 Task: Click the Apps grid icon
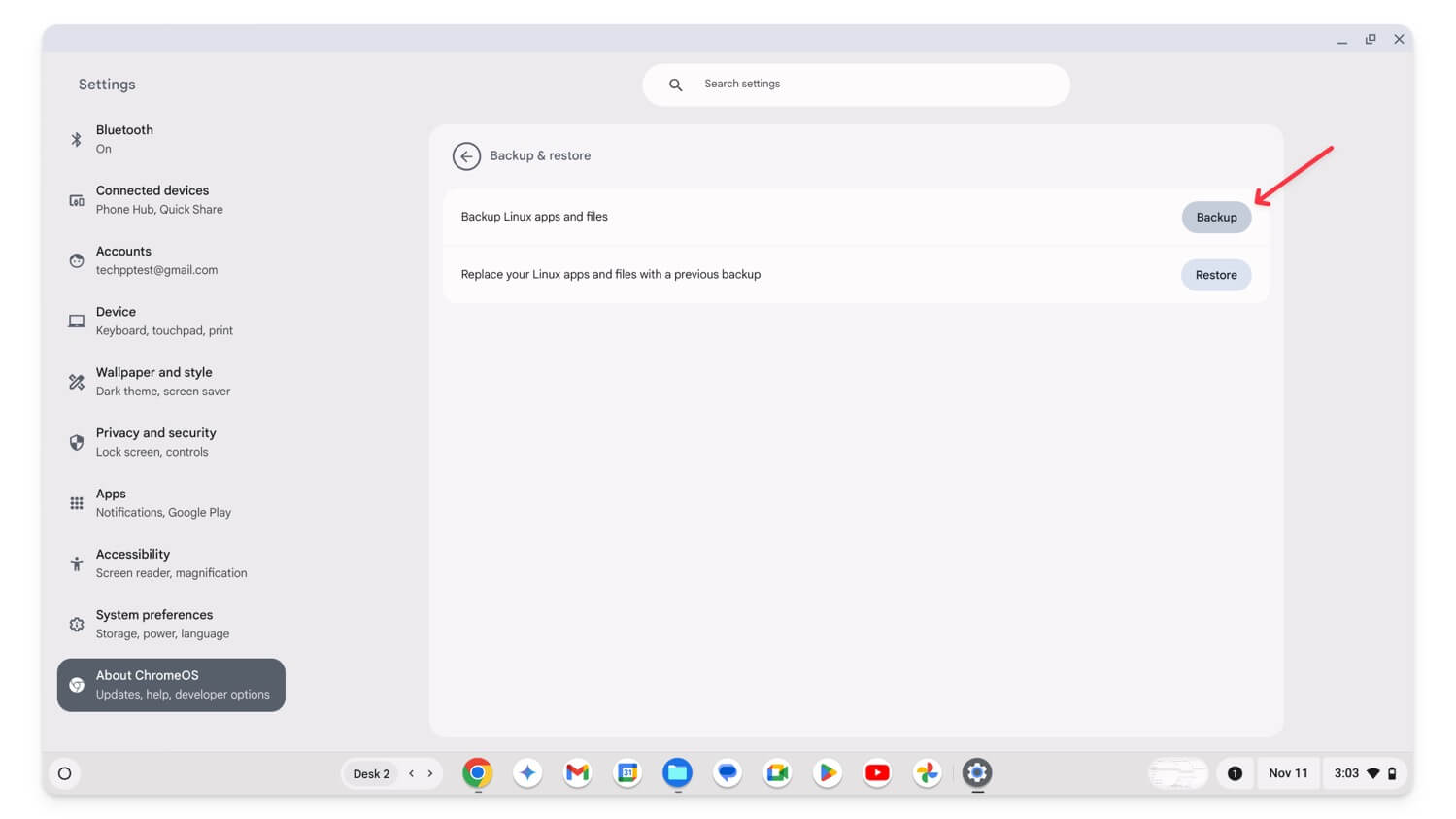point(77,503)
